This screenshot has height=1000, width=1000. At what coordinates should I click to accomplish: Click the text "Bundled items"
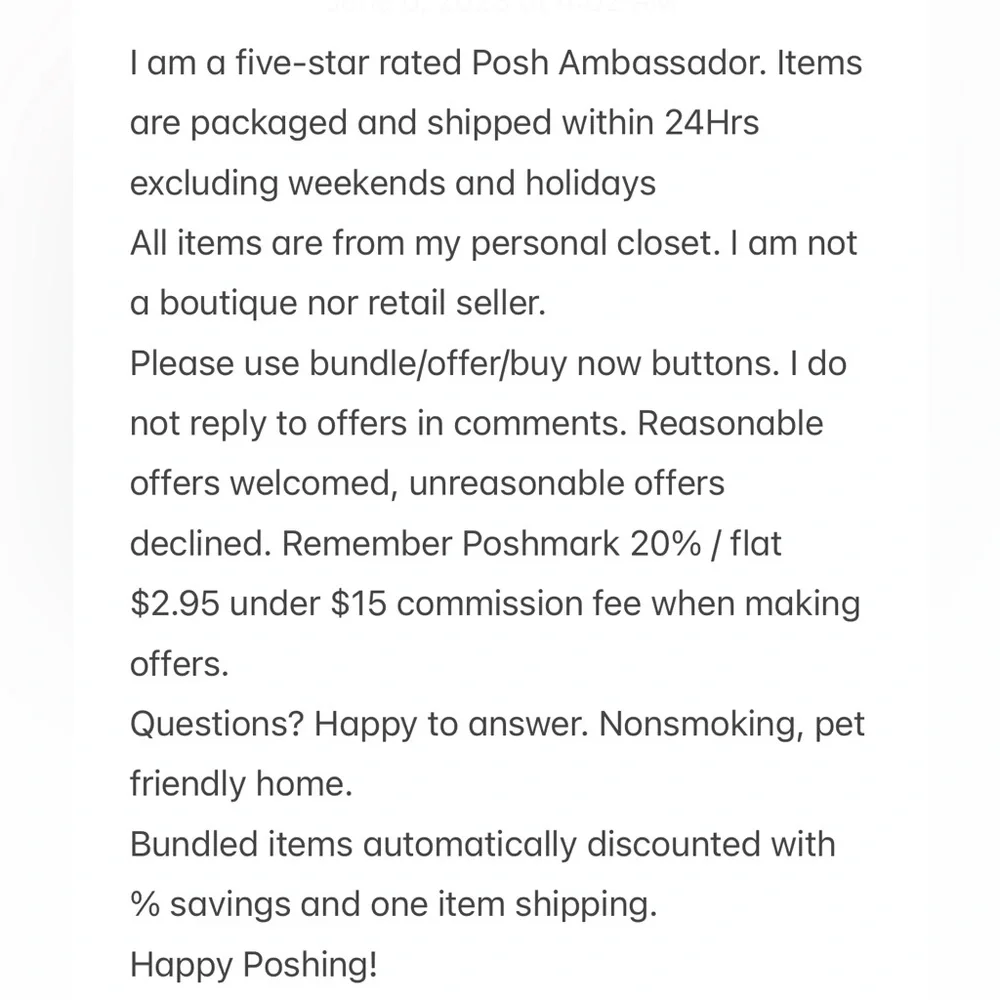(241, 844)
